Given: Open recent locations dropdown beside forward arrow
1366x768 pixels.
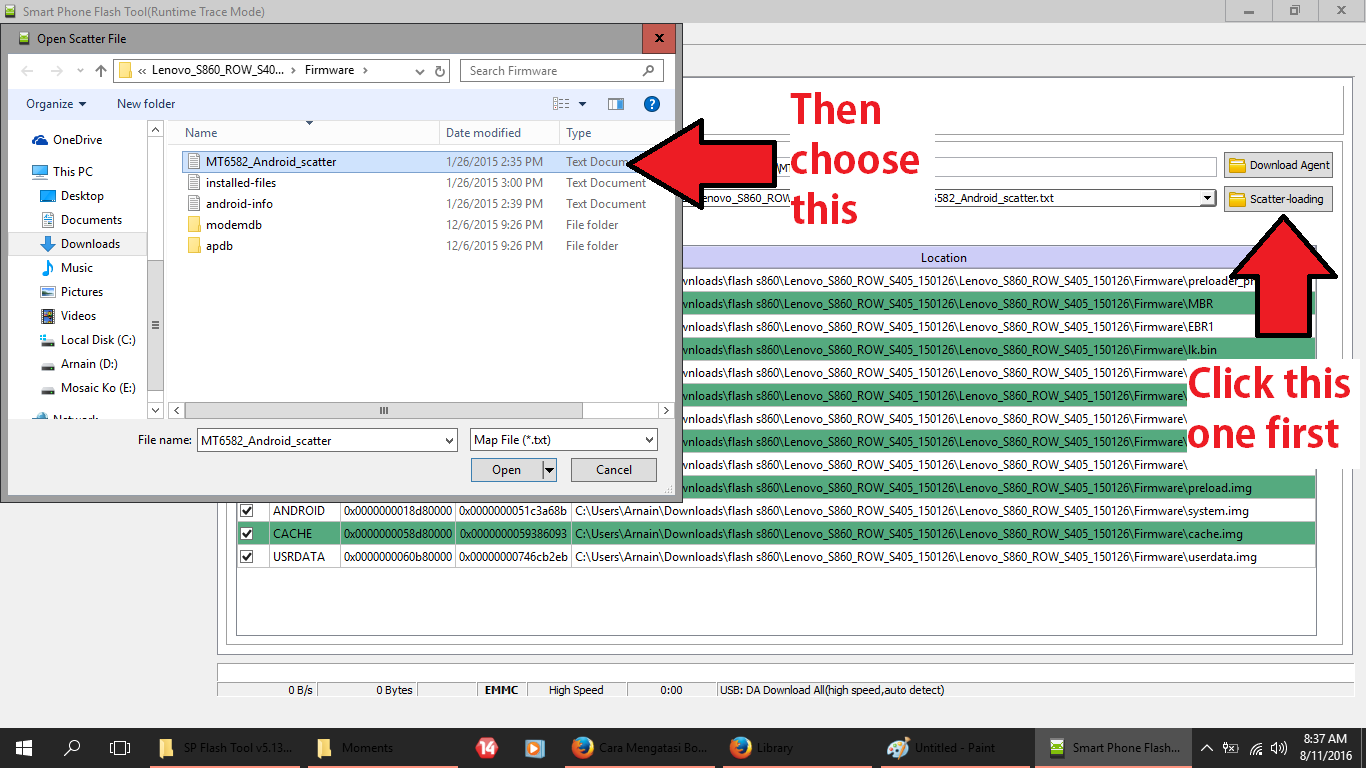Looking at the screenshot, I should pos(78,71).
